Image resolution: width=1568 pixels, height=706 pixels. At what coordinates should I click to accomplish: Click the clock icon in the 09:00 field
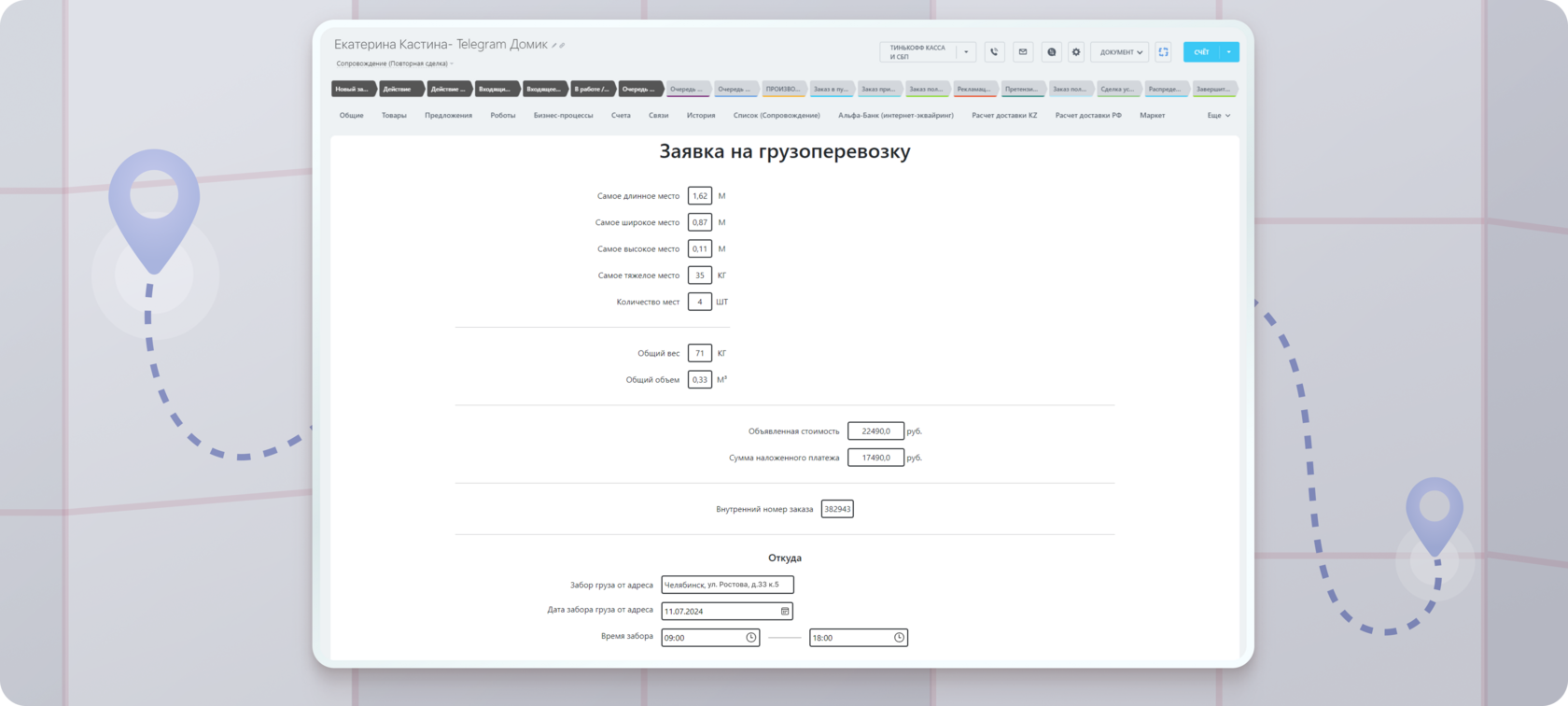(x=750, y=638)
